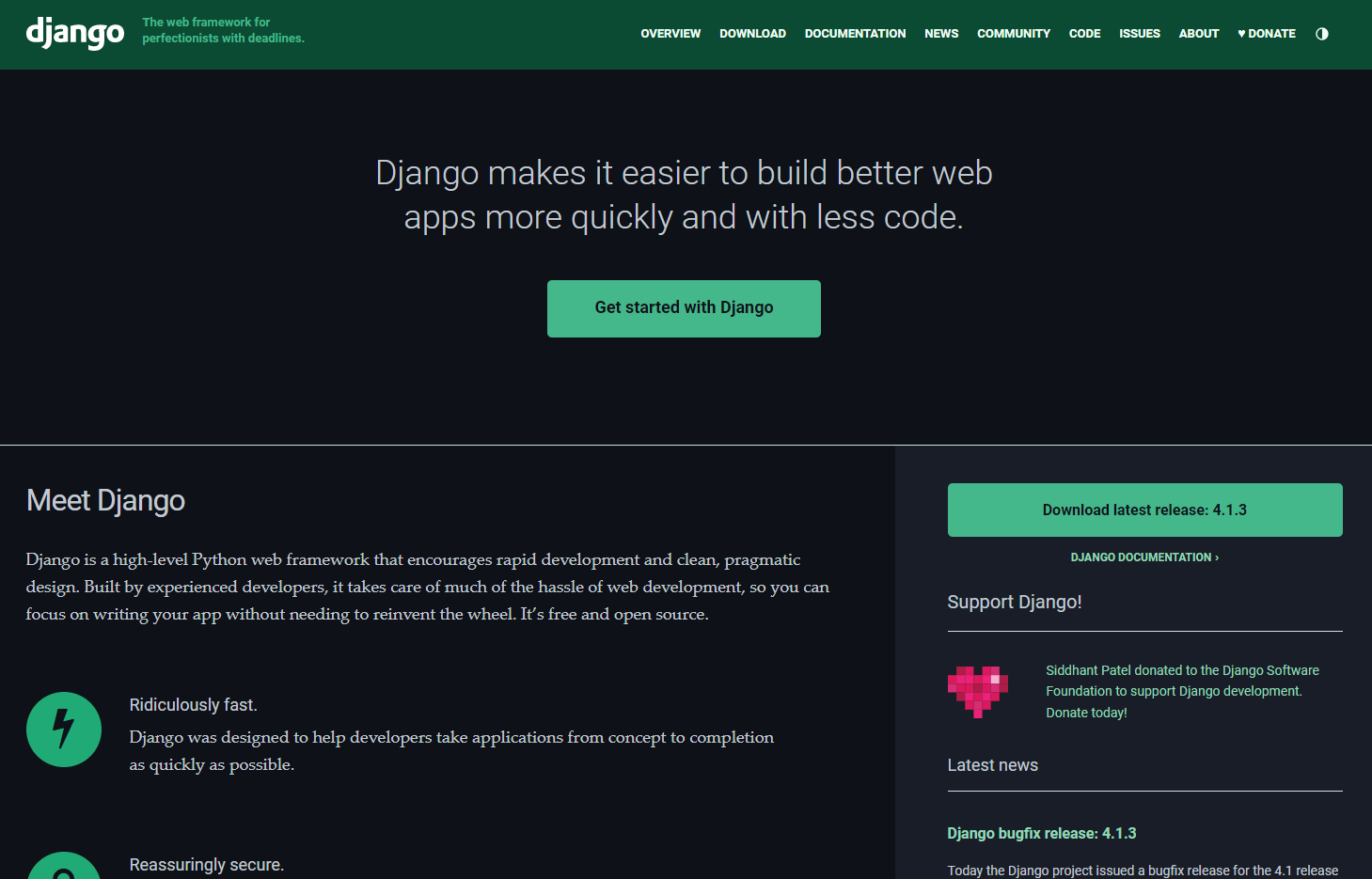Click the pixel heart donation image
This screenshot has width=1372, height=879.
(x=978, y=691)
